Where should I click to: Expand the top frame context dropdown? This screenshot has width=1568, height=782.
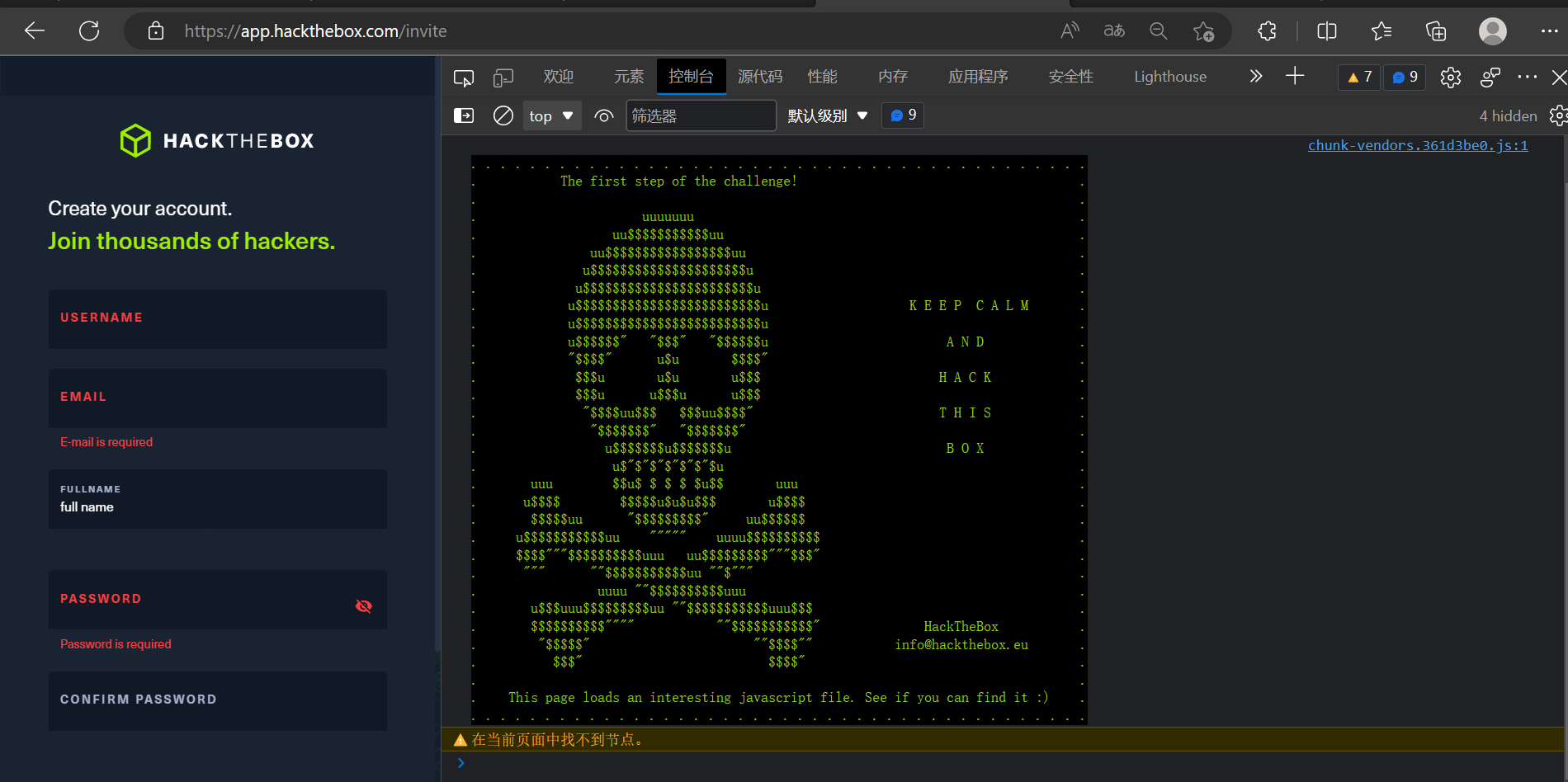tap(551, 115)
